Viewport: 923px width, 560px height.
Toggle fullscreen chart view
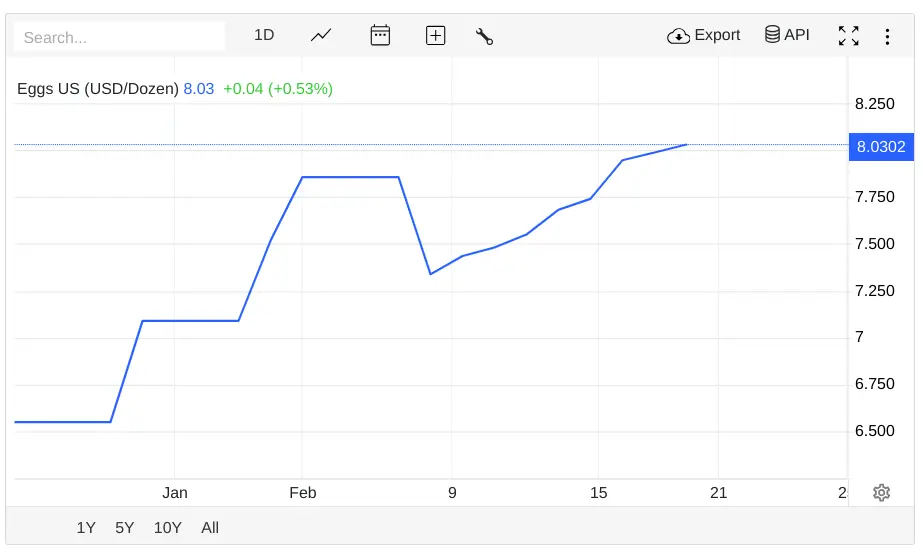(848, 36)
